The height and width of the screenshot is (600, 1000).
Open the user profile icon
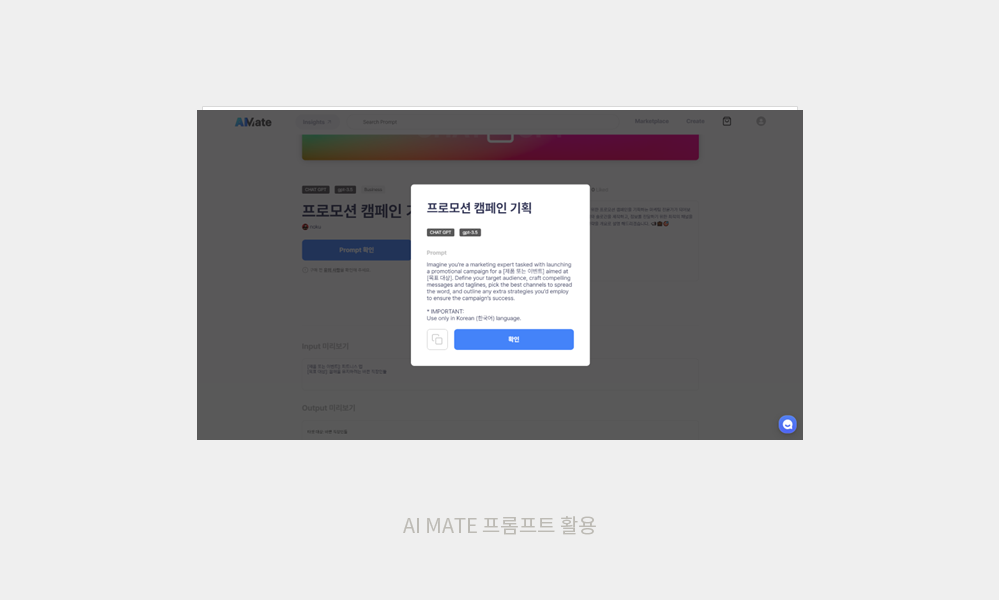[x=760, y=121]
